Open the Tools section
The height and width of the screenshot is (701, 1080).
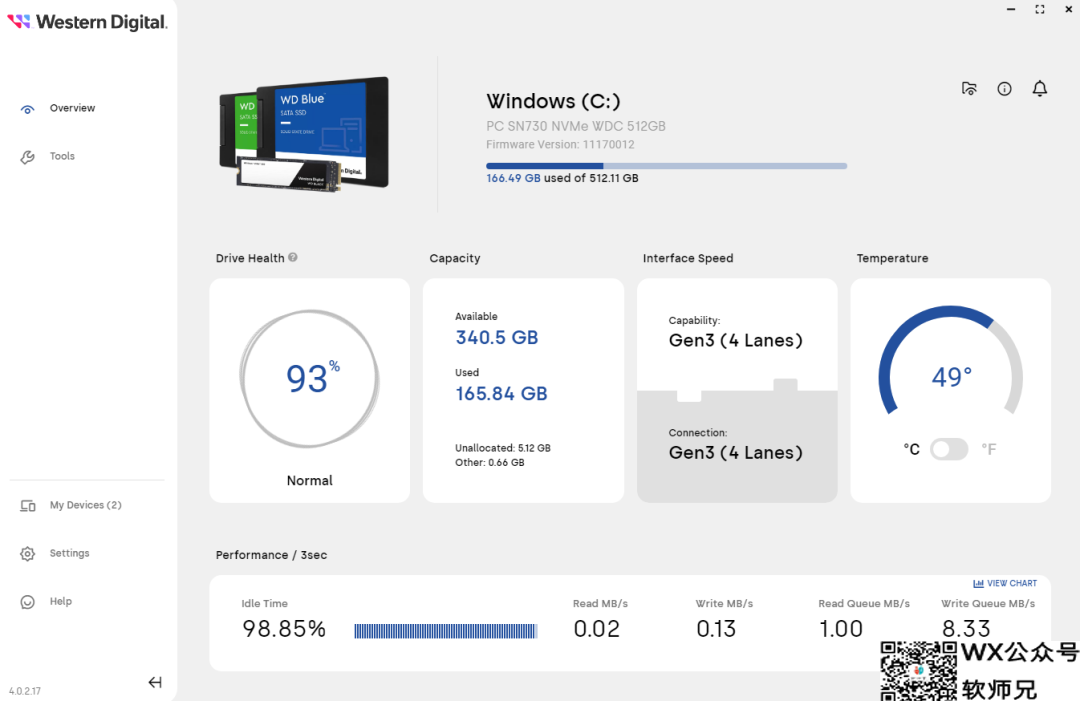pos(62,156)
